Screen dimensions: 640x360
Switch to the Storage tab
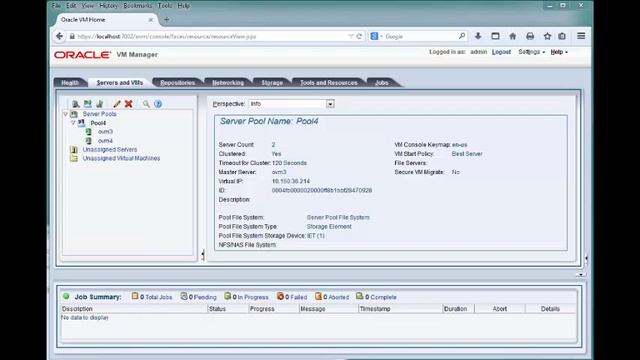point(272,83)
